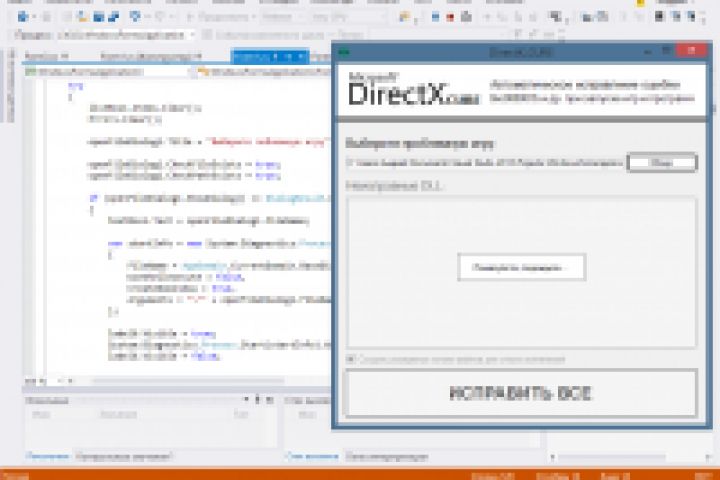Click the Обзор browse button
This screenshot has width=720, height=480.
pos(662,163)
